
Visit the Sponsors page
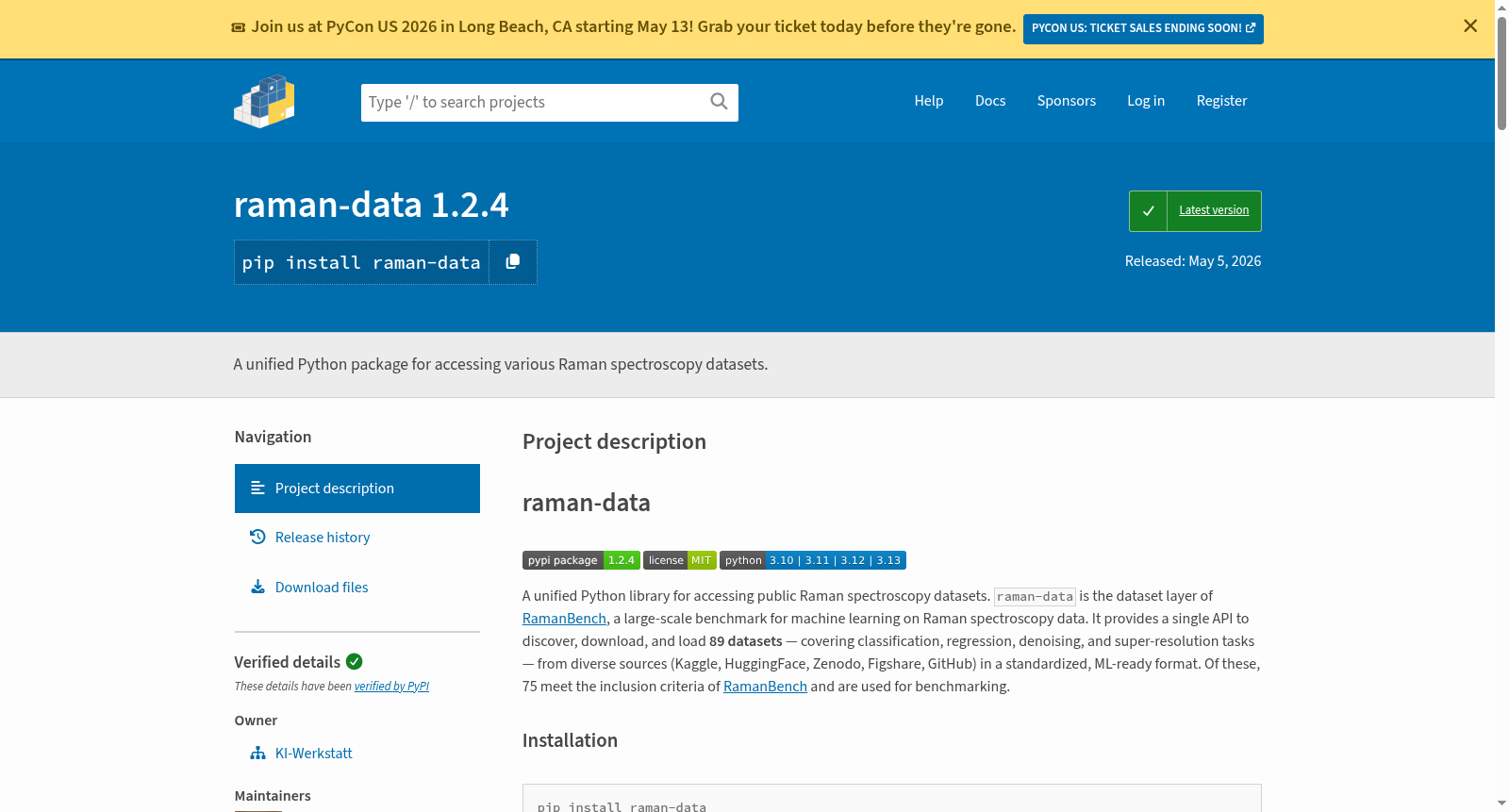[1067, 101]
